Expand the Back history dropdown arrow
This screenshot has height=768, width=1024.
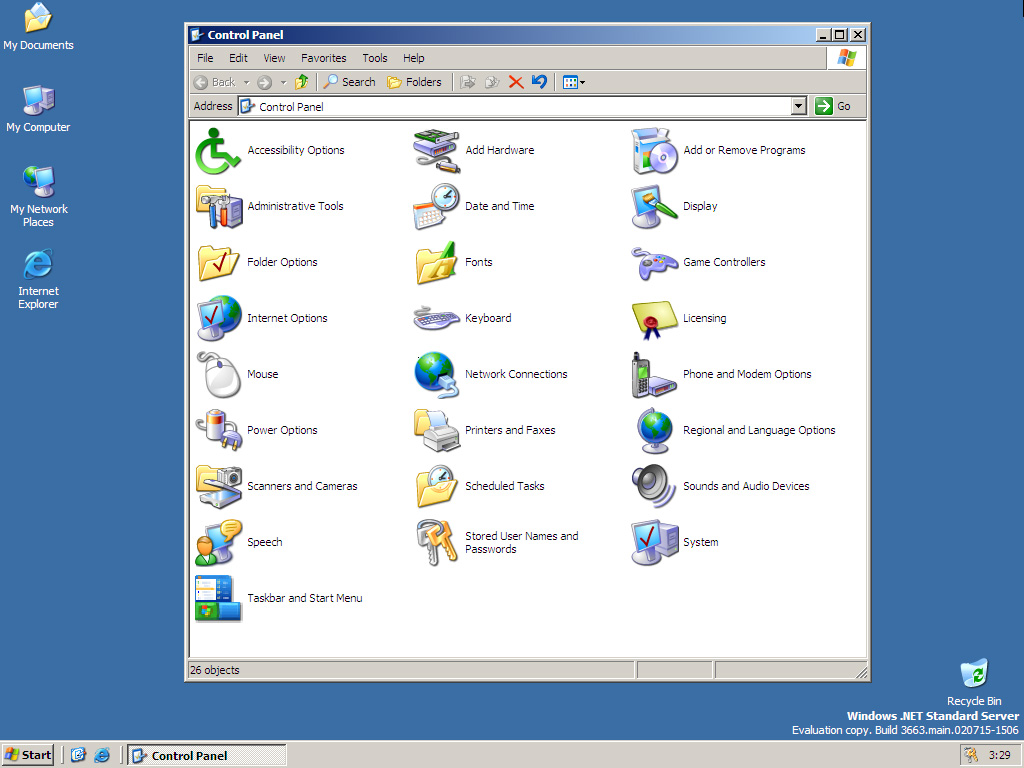click(246, 82)
